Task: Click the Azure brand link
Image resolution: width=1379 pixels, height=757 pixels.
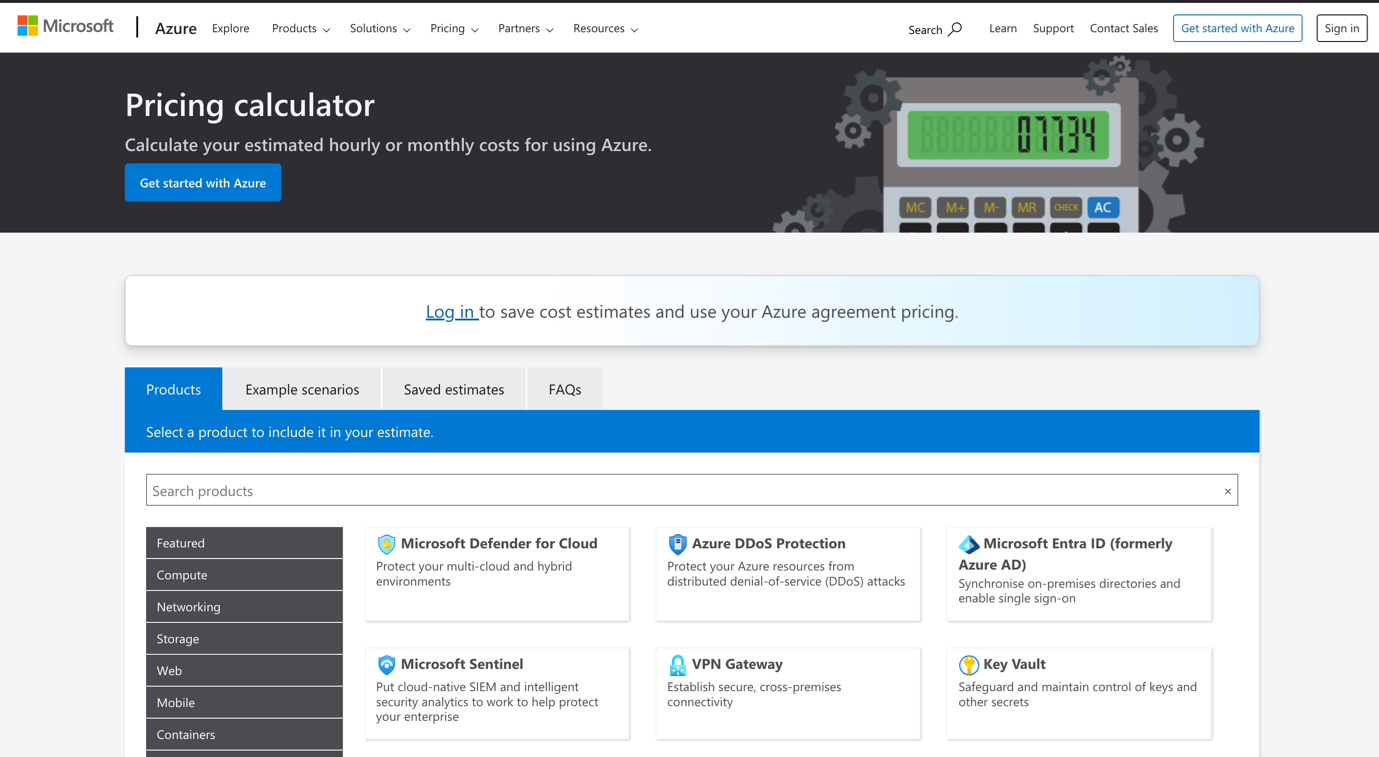Action: point(176,28)
